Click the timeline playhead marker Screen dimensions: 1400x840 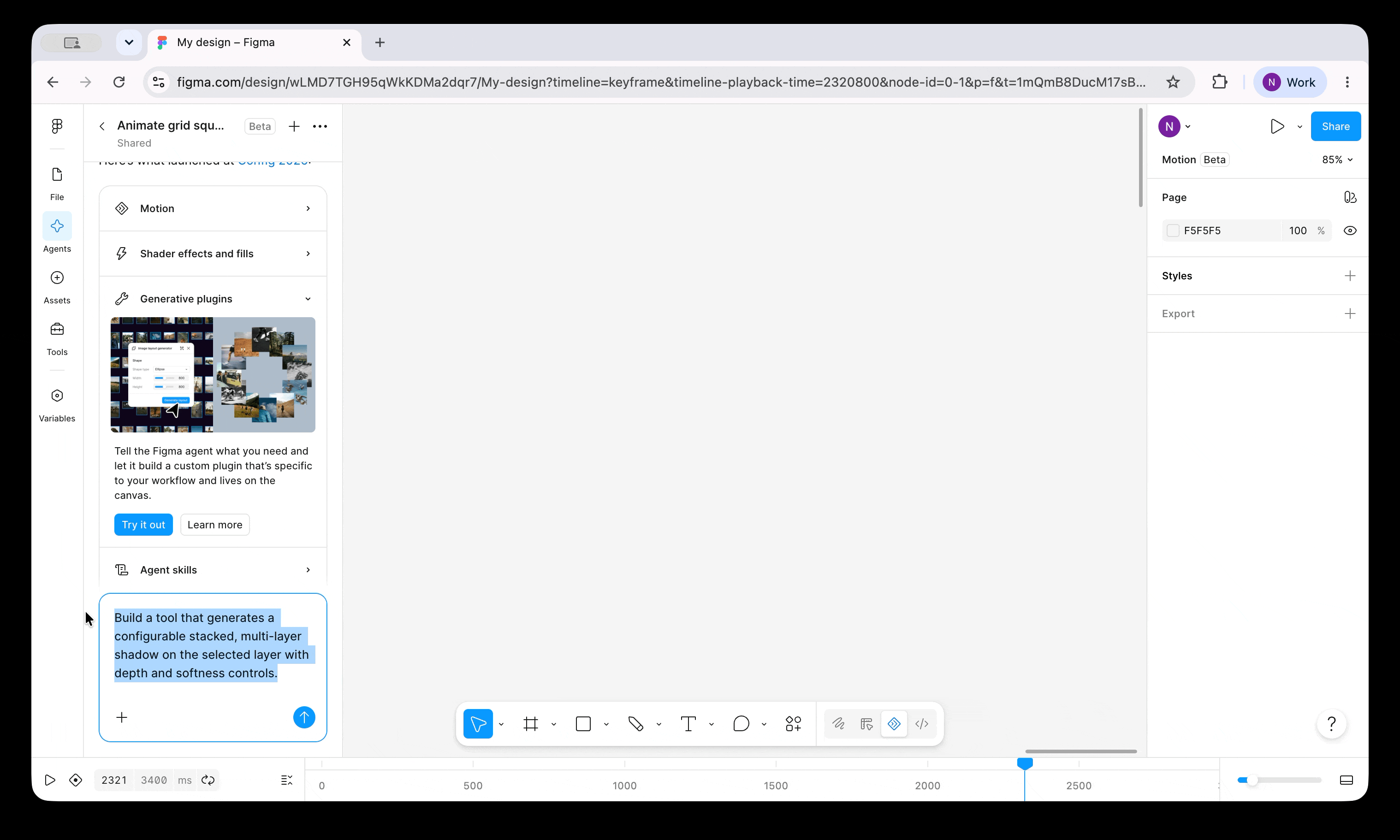tap(1025, 763)
